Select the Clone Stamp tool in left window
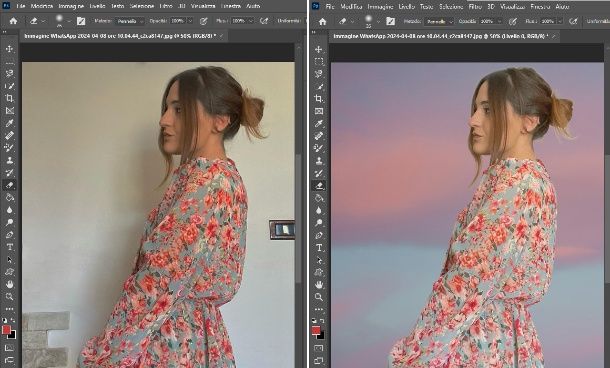This screenshot has height=368, width=610. tap(9, 160)
